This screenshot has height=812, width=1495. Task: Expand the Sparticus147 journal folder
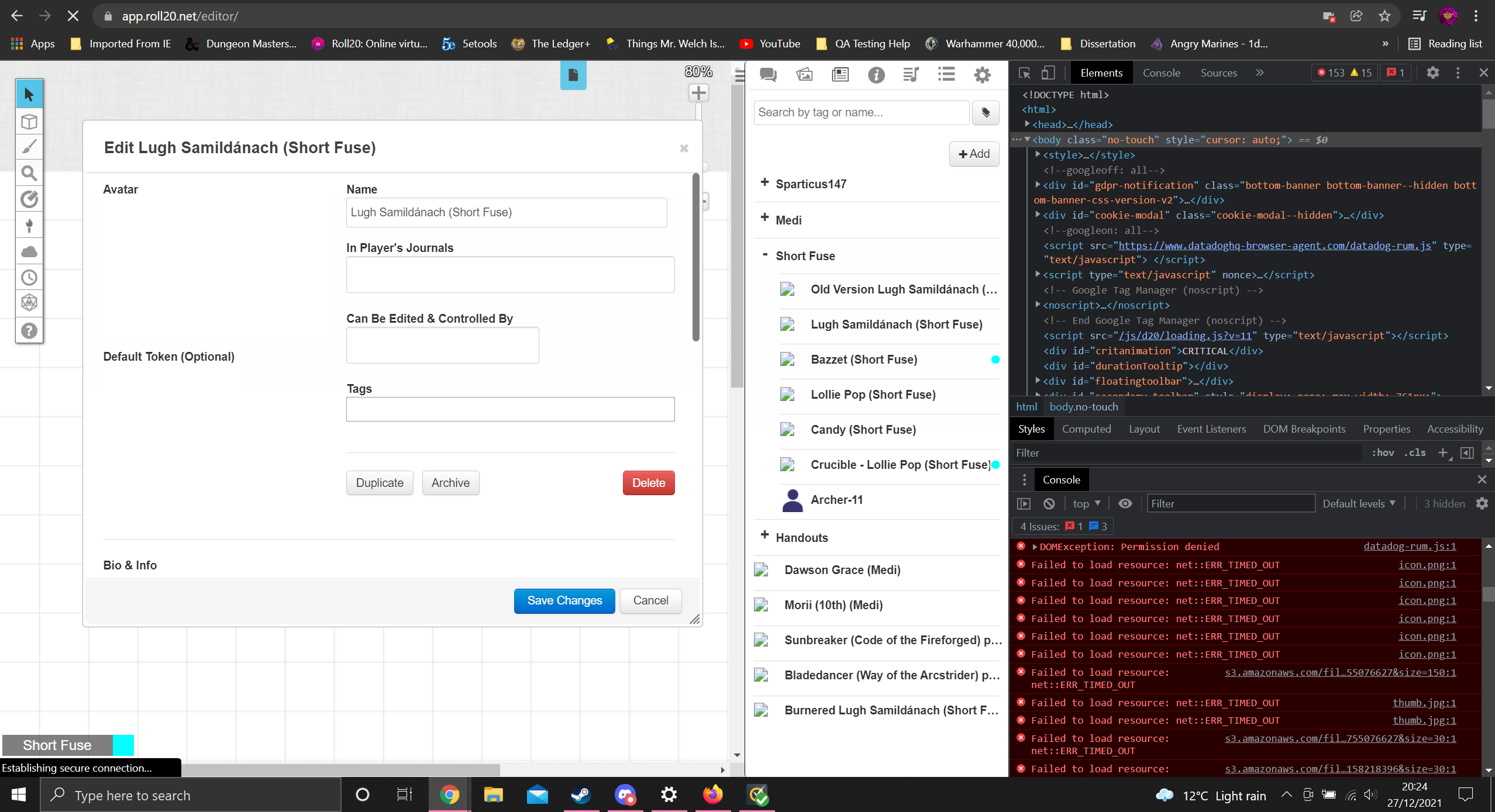[764, 182]
